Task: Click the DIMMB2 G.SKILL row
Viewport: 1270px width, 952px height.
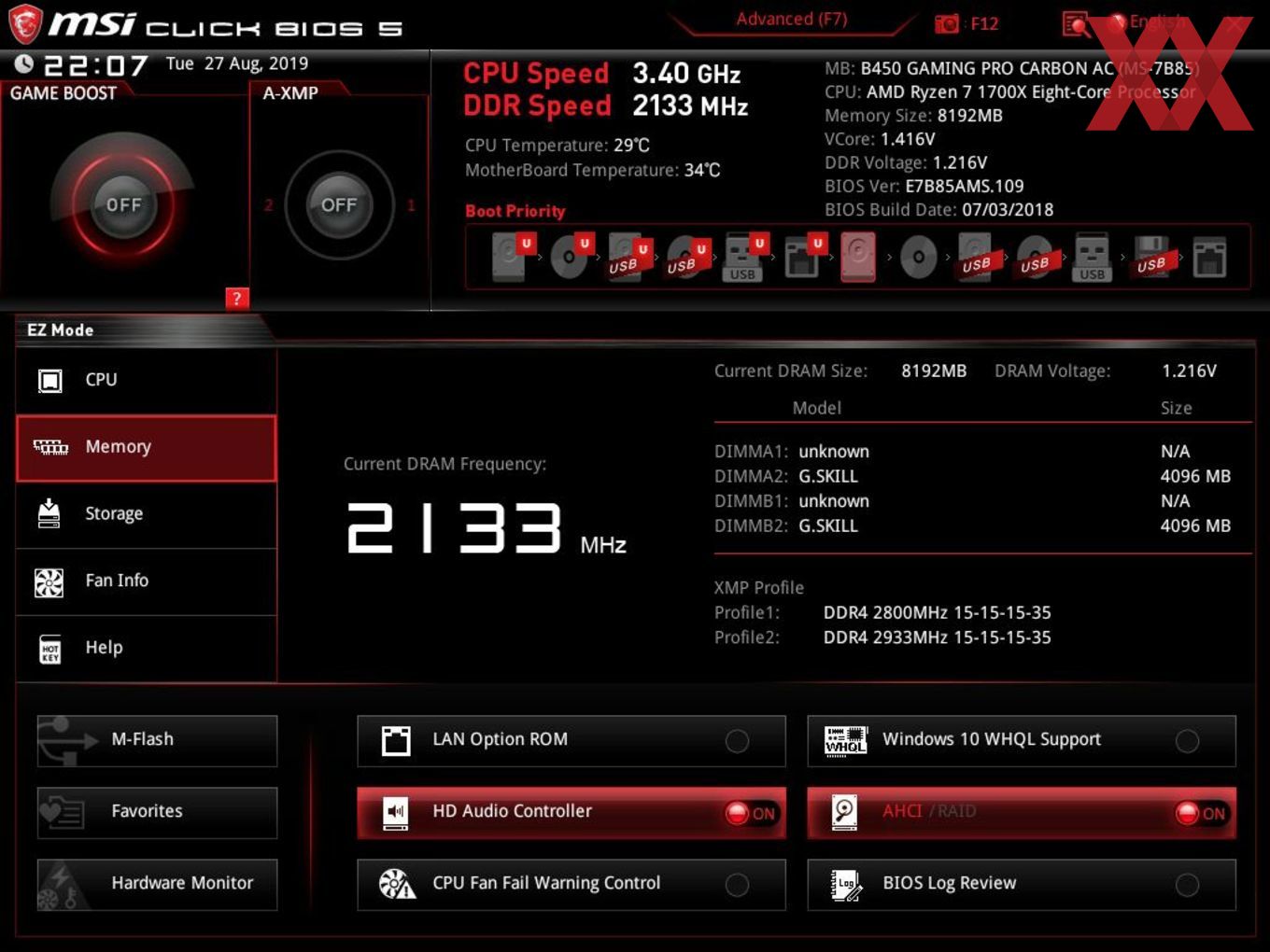Action: click(x=972, y=525)
